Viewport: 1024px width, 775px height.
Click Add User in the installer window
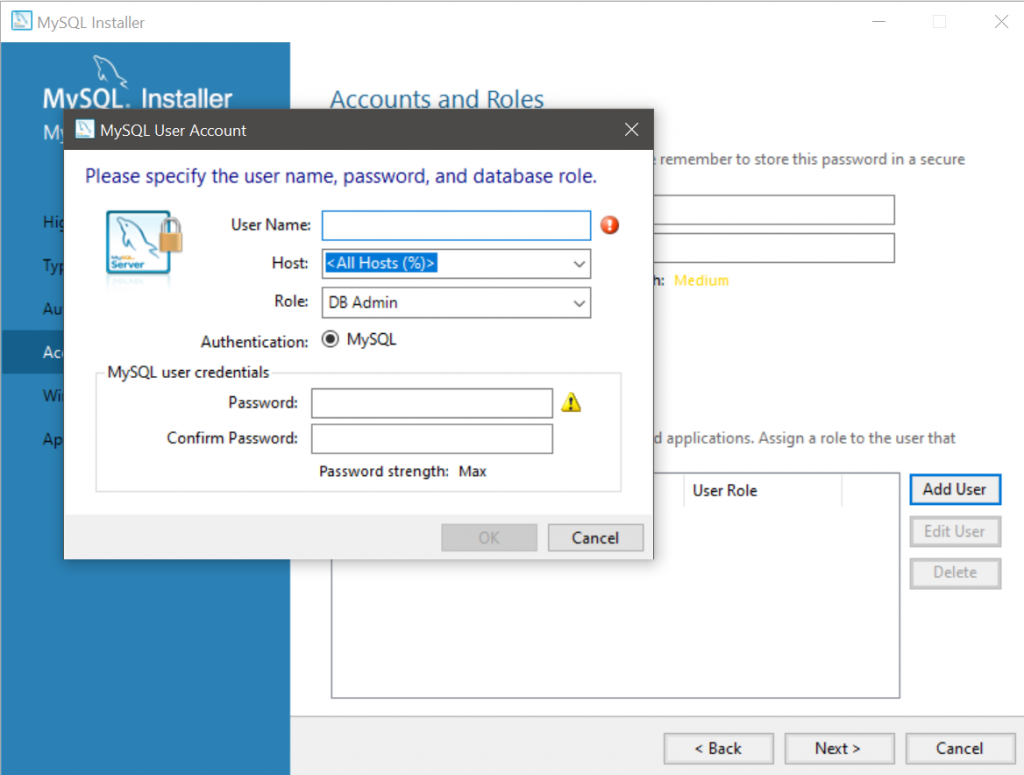click(955, 489)
